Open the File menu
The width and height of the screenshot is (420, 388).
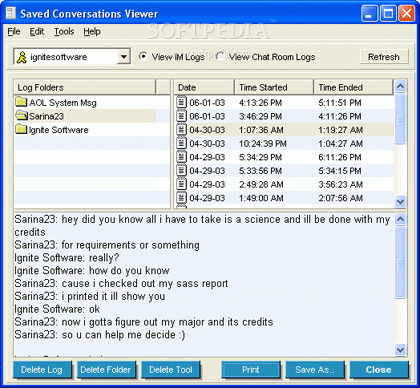click(14, 32)
